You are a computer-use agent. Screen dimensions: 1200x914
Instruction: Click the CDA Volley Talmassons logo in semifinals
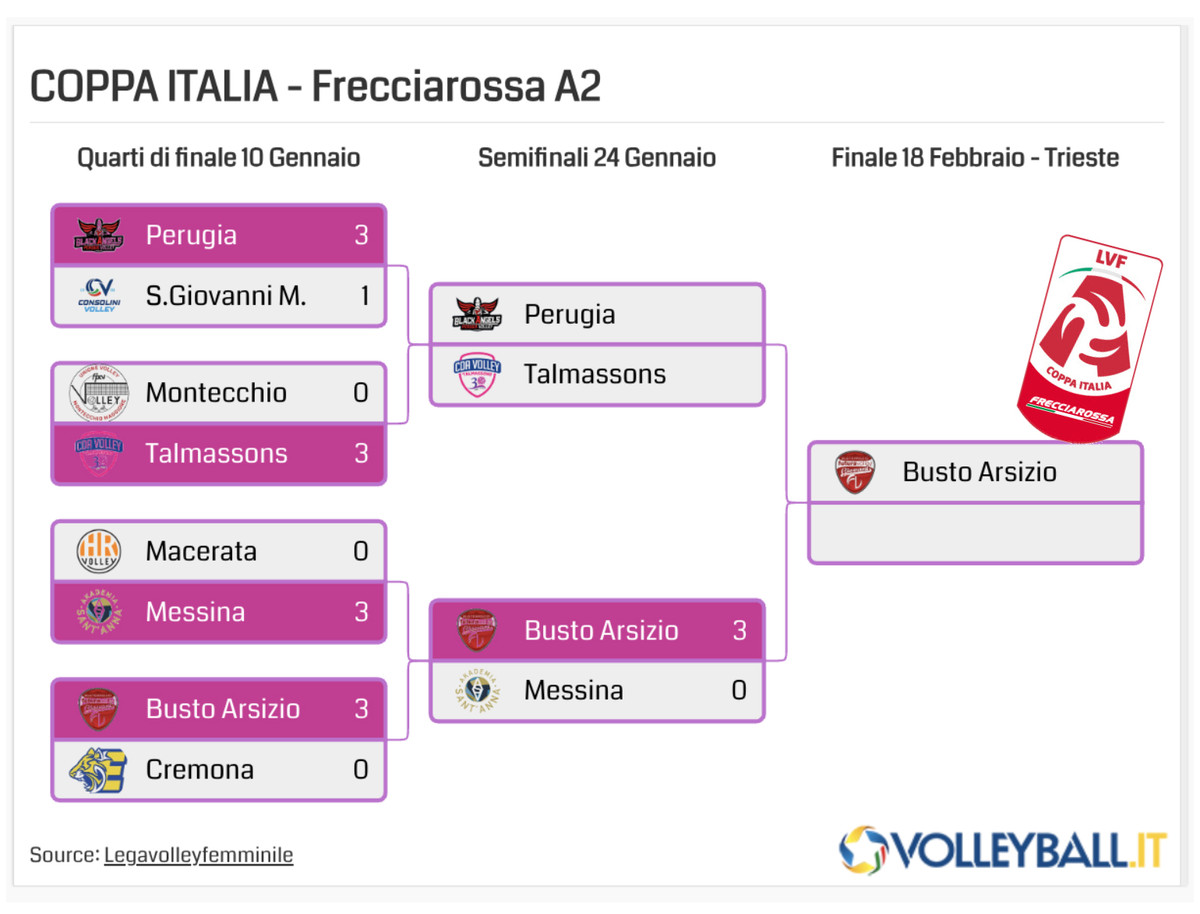pyautogui.click(x=477, y=374)
